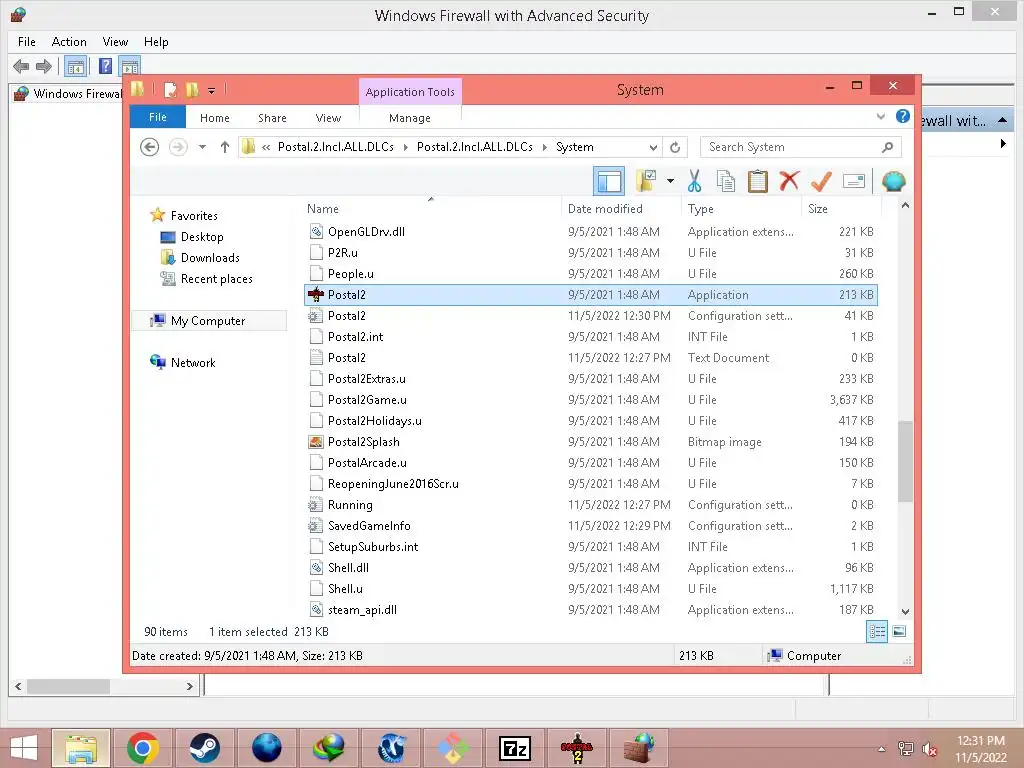This screenshot has height=768, width=1024.
Task: Open the Firewall window's View menu
Action: (x=115, y=42)
